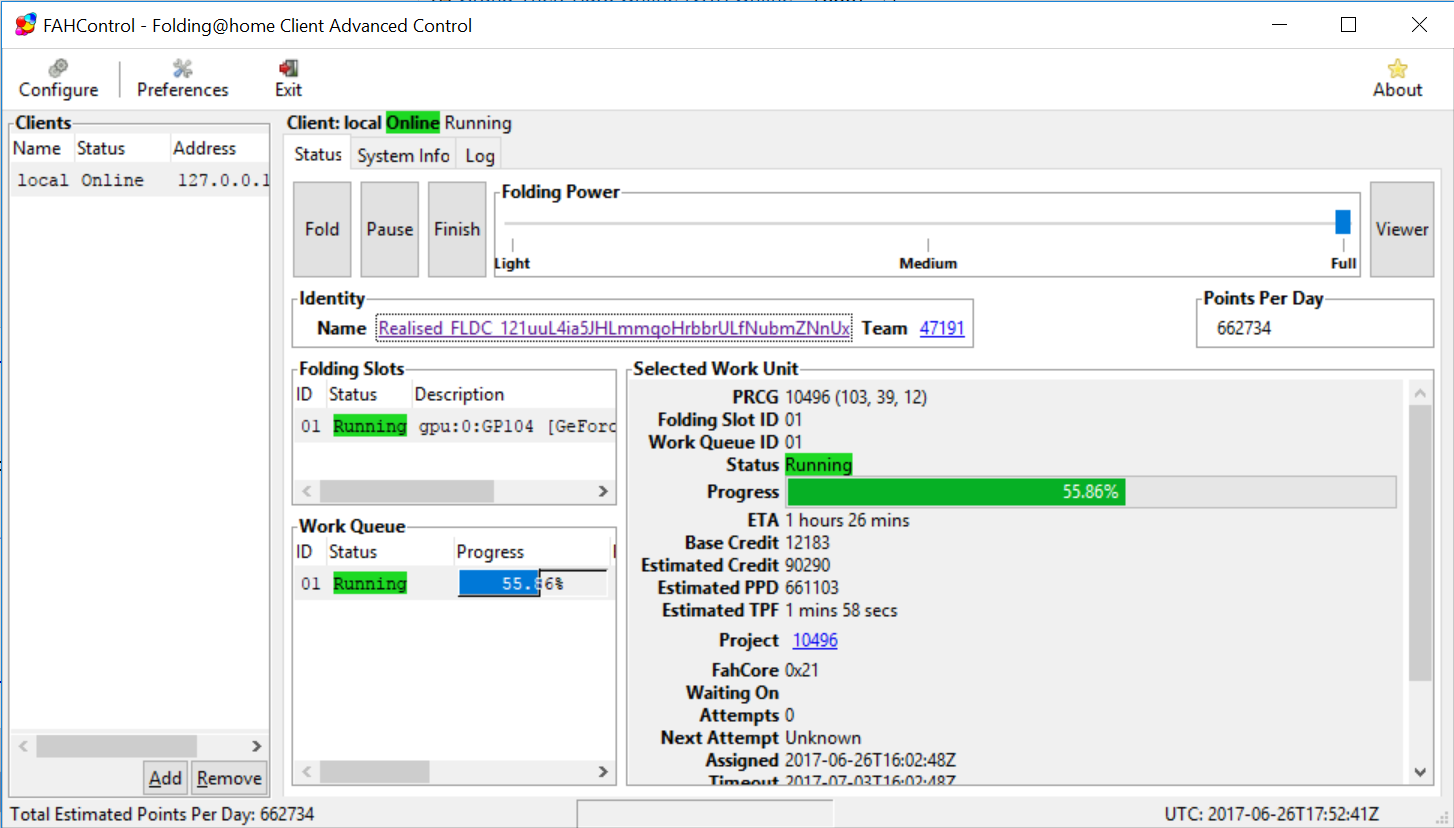Click the Selected Work Unit scroll up arrow
The width and height of the screenshot is (1454, 828).
1420,393
